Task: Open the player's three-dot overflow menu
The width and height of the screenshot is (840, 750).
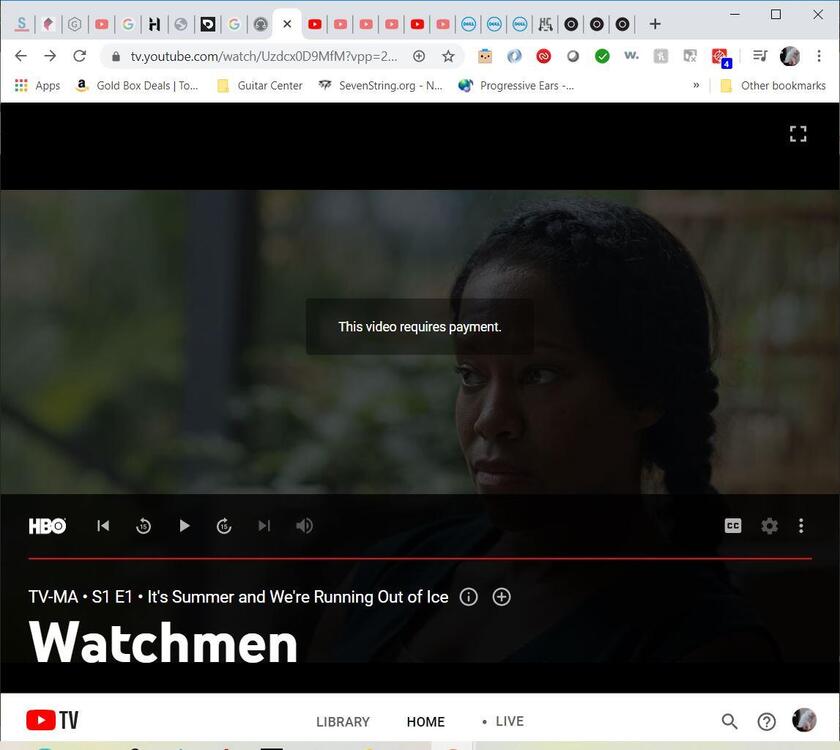Action: pos(801,525)
